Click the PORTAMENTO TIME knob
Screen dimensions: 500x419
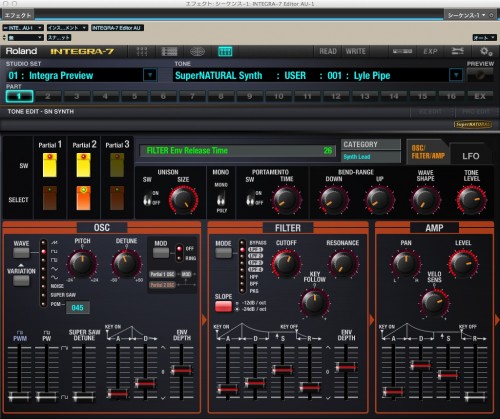coord(286,200)
